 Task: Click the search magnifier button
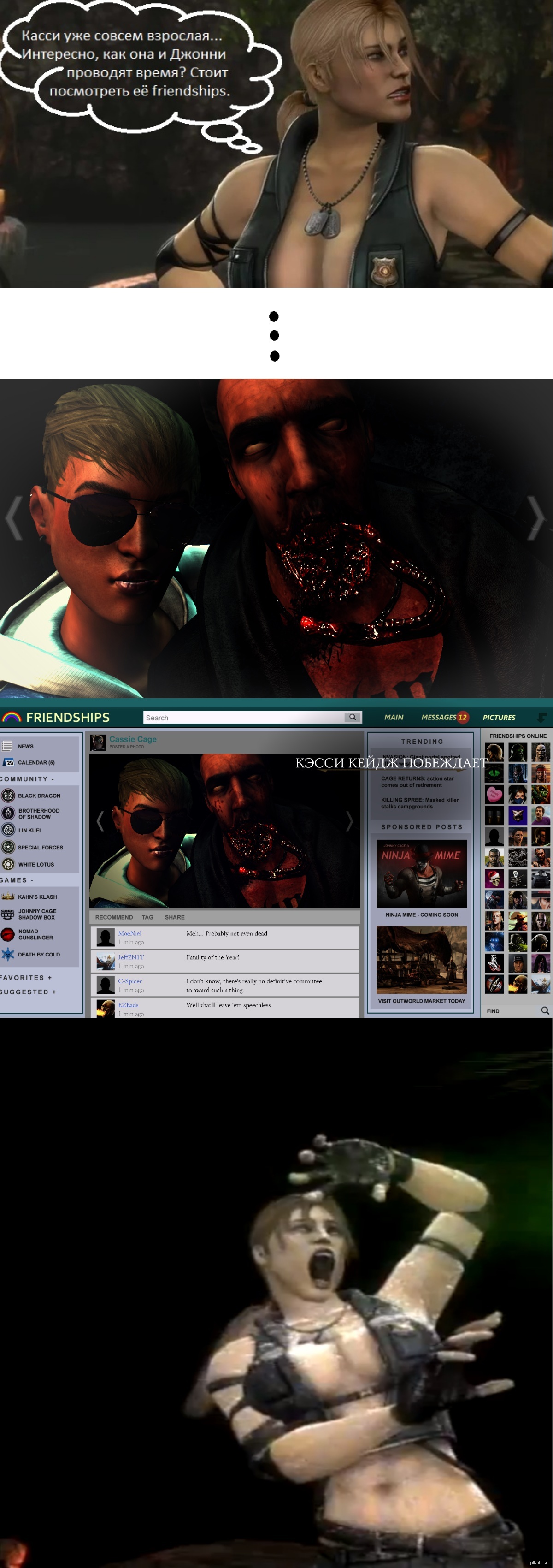[x=352, y=717]
